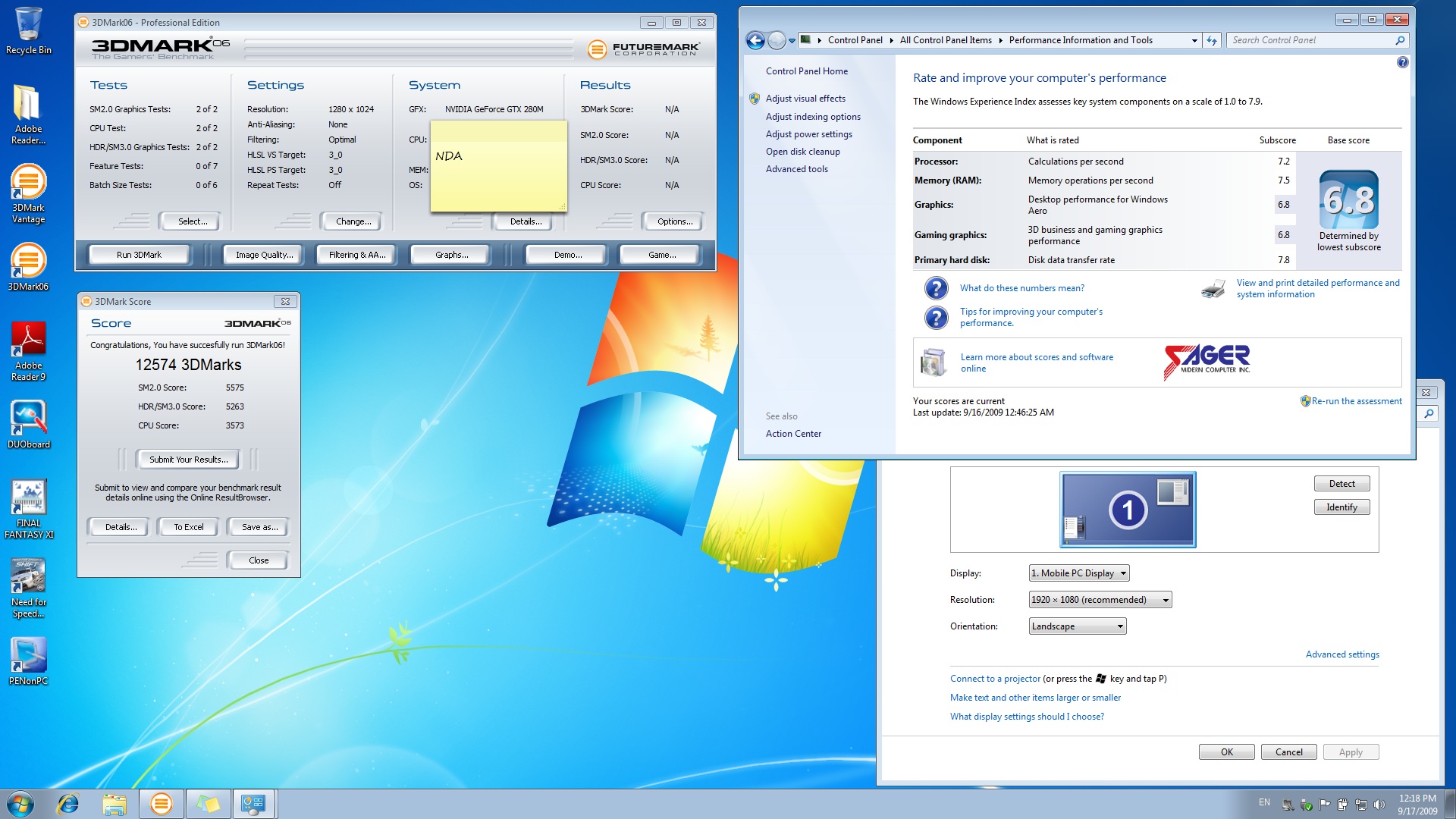Image resolution: width=1456 pixels, height=819 pixels.
Task: Open the DUOboard desktop shortcut
Action: coord(28,425)
